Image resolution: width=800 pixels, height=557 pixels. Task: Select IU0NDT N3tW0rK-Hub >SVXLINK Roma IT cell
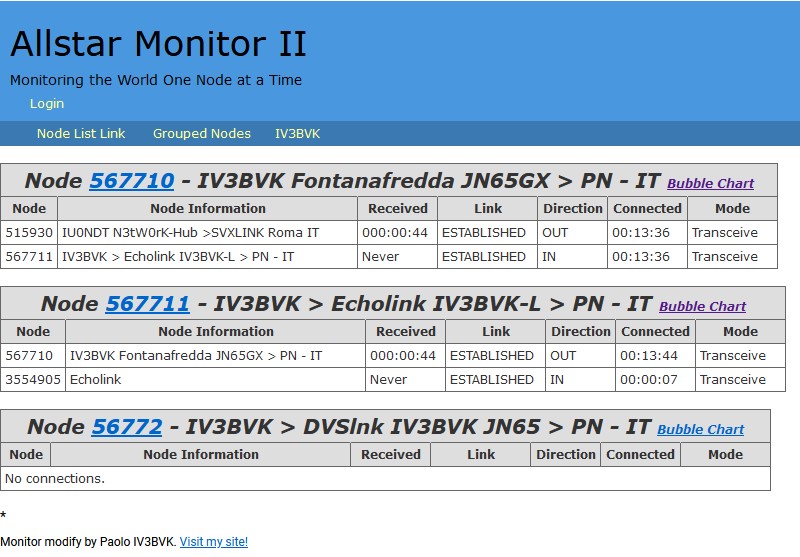[x=208, y=233]
